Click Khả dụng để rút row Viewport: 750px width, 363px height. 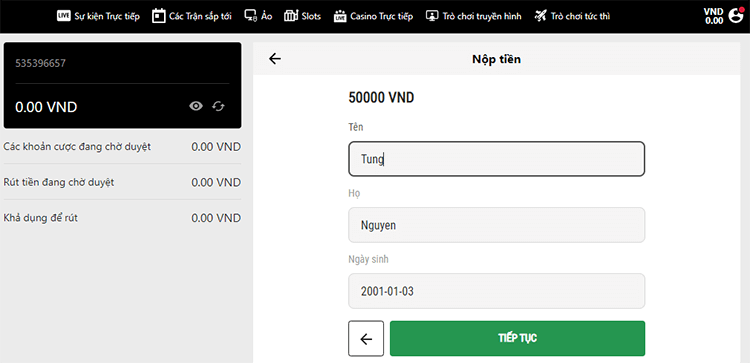122,218
